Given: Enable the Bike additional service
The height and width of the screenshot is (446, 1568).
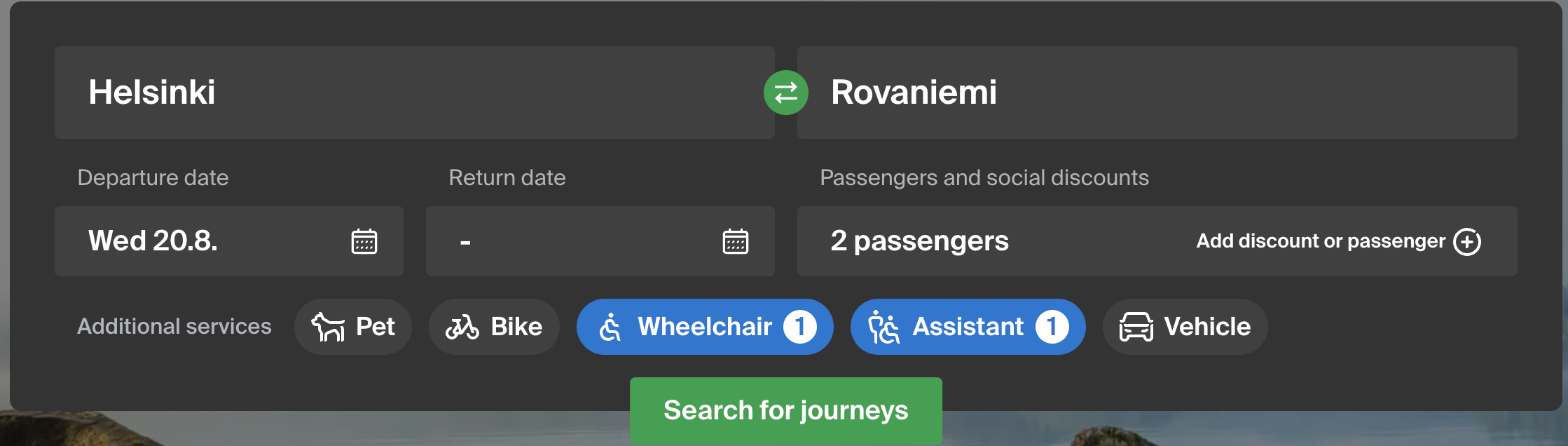Looking at the screenshot, I should pos(494,327).
